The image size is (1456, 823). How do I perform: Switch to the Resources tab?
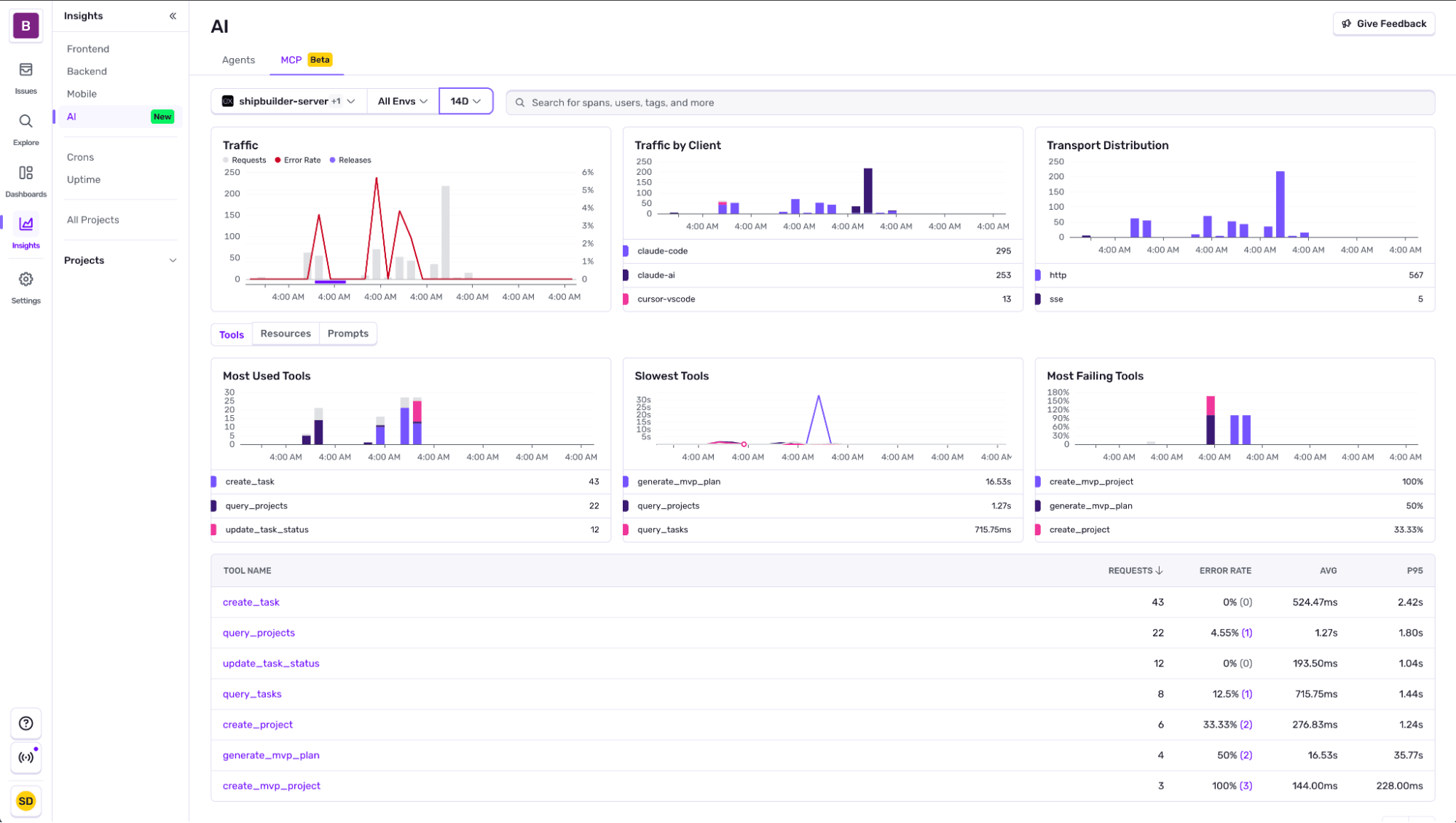click(x=286, y=334)
